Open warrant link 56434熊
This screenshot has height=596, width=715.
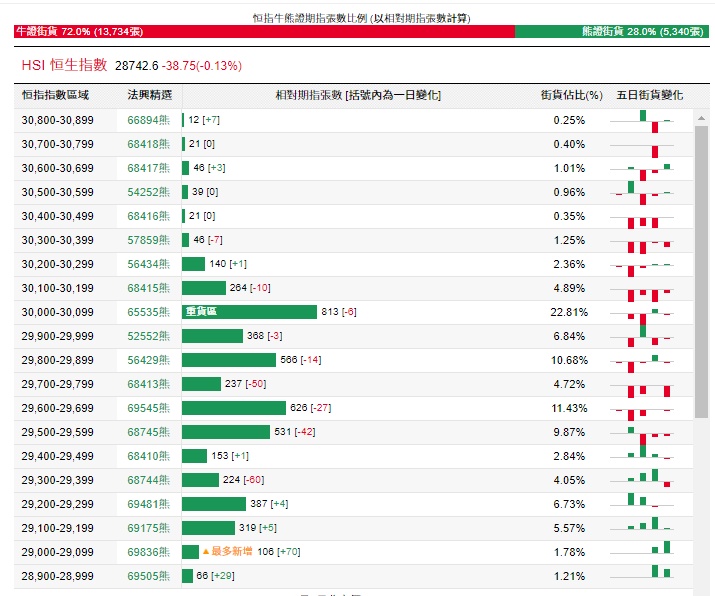(149, 264)
